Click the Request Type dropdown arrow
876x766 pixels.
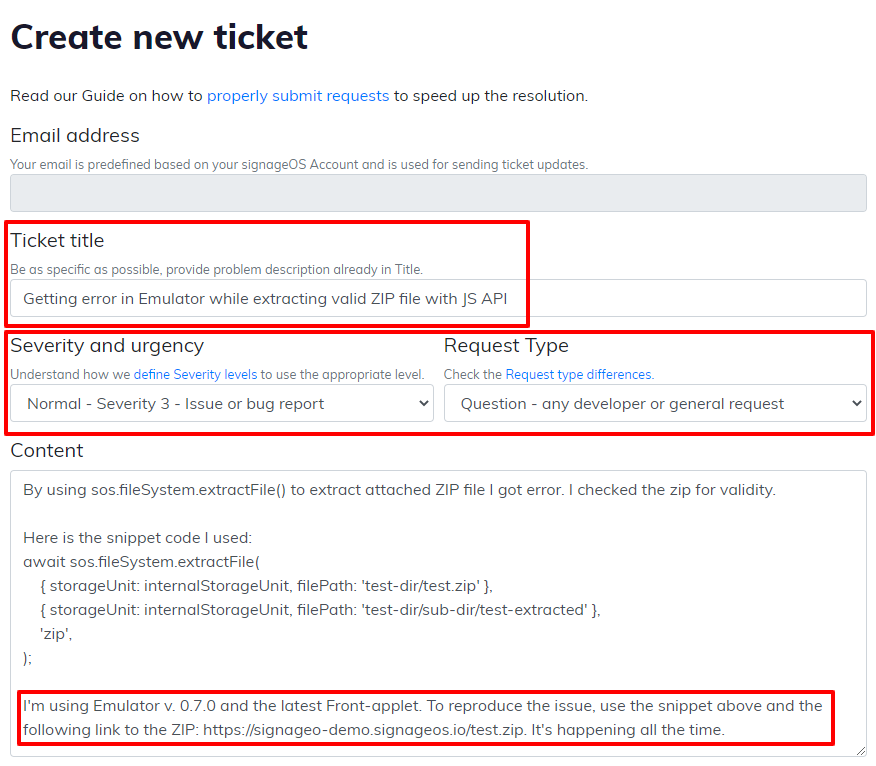point(856,402)
